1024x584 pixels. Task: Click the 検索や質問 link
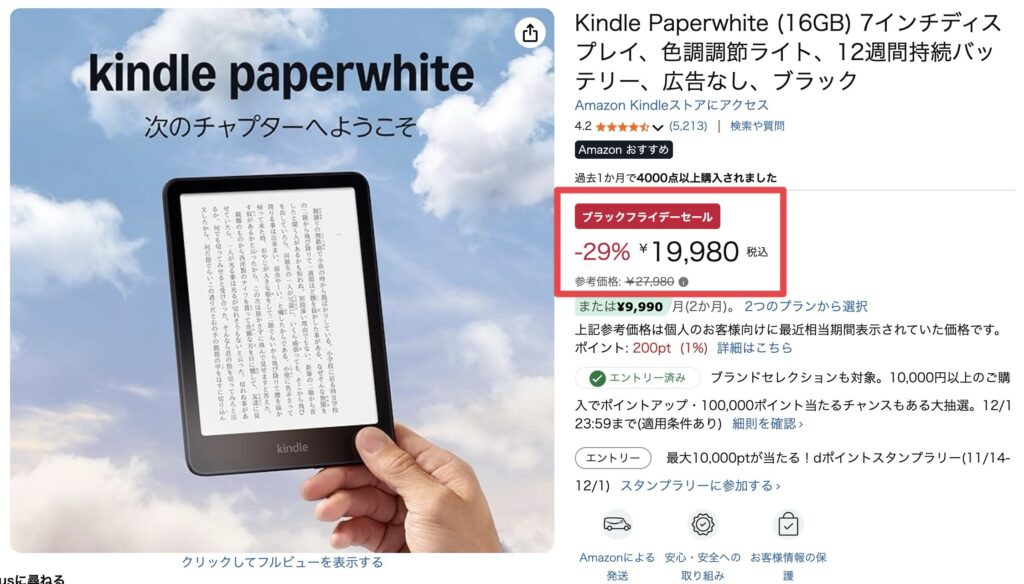[757, 126]
